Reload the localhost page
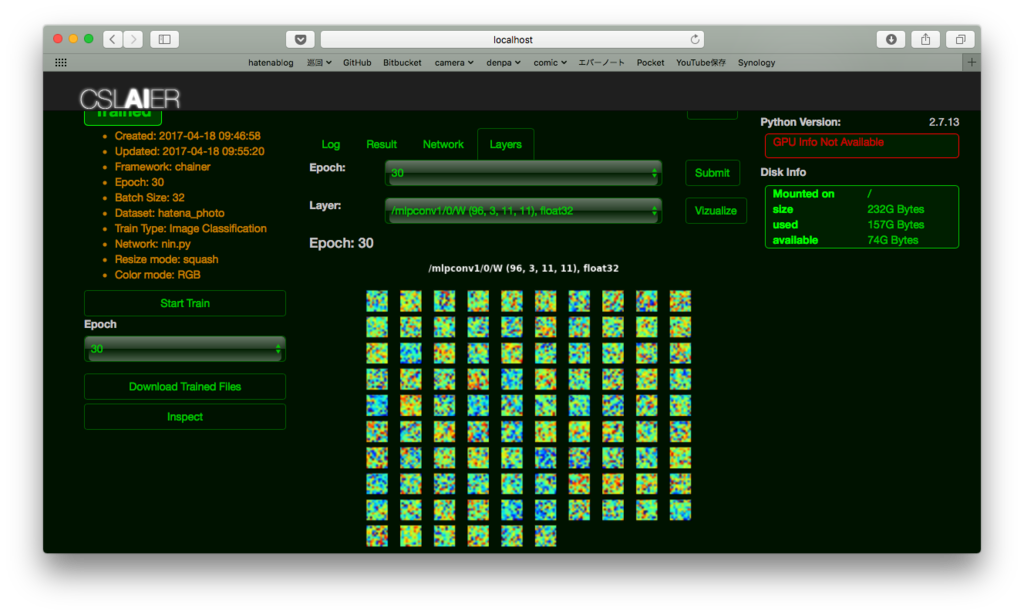Screen dimensions: 1024x615 click(x=695, y=39)
